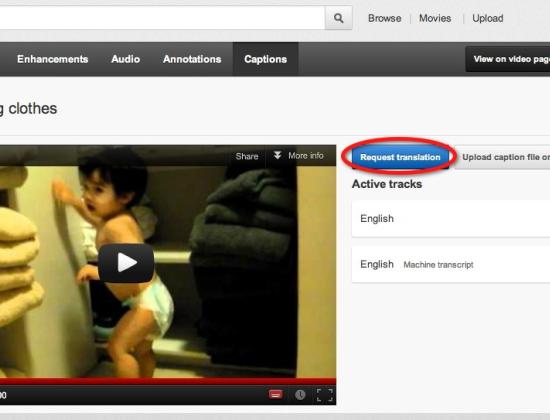Click Share on the video player
Viewport: 550px width, 420px height.
247,156
